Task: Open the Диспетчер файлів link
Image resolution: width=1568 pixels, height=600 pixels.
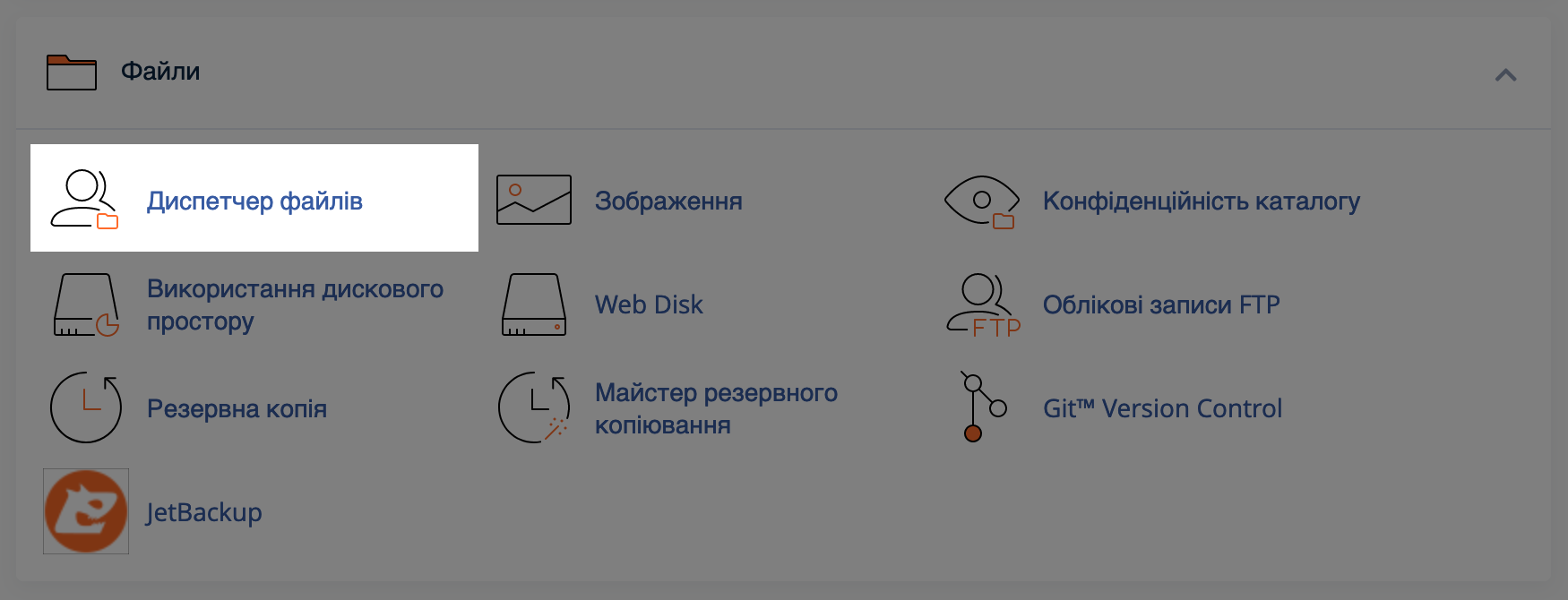Action: pos(254,201)
